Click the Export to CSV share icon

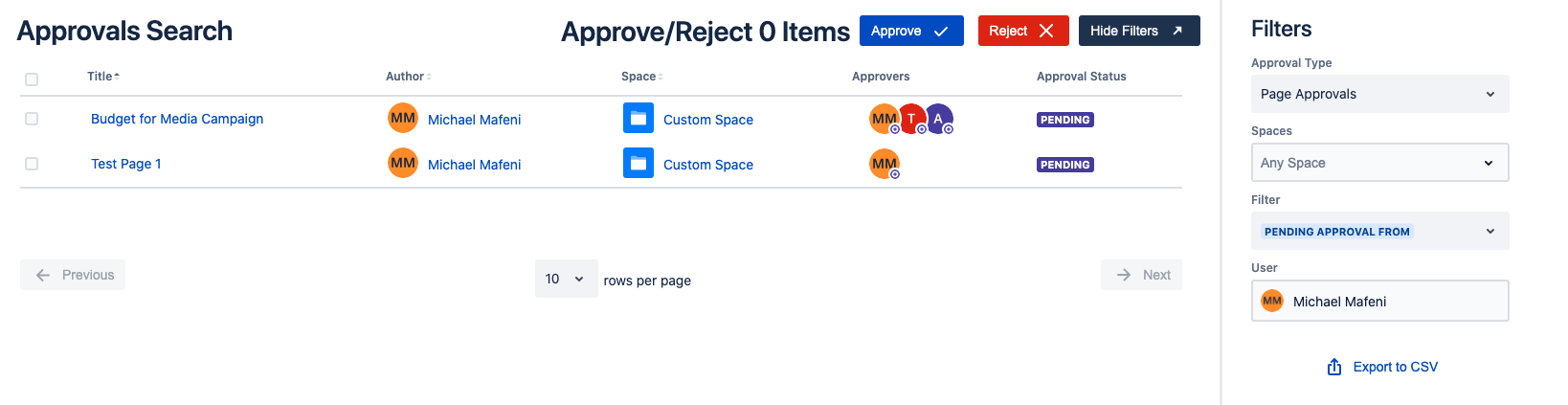pos(1334,368)
